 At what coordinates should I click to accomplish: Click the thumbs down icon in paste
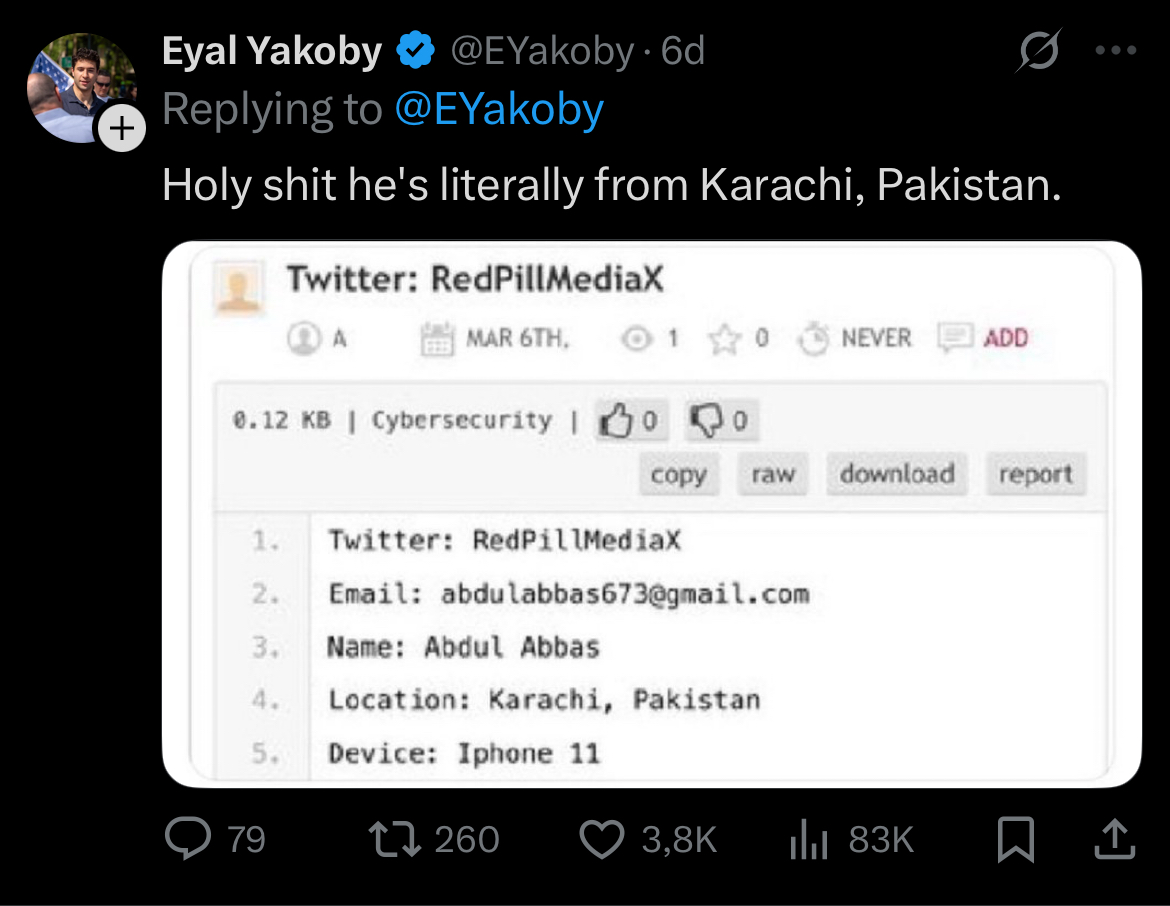pyautogui.click(x=706, y=421)
